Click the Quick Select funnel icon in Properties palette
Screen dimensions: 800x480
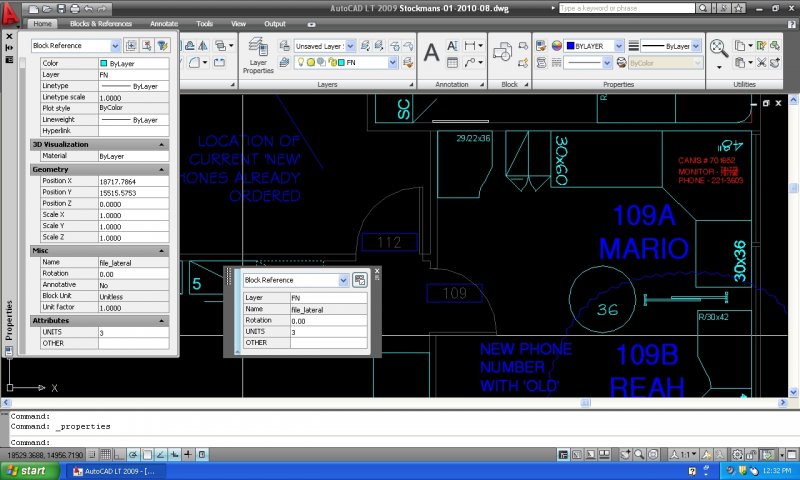pos(162,45)
